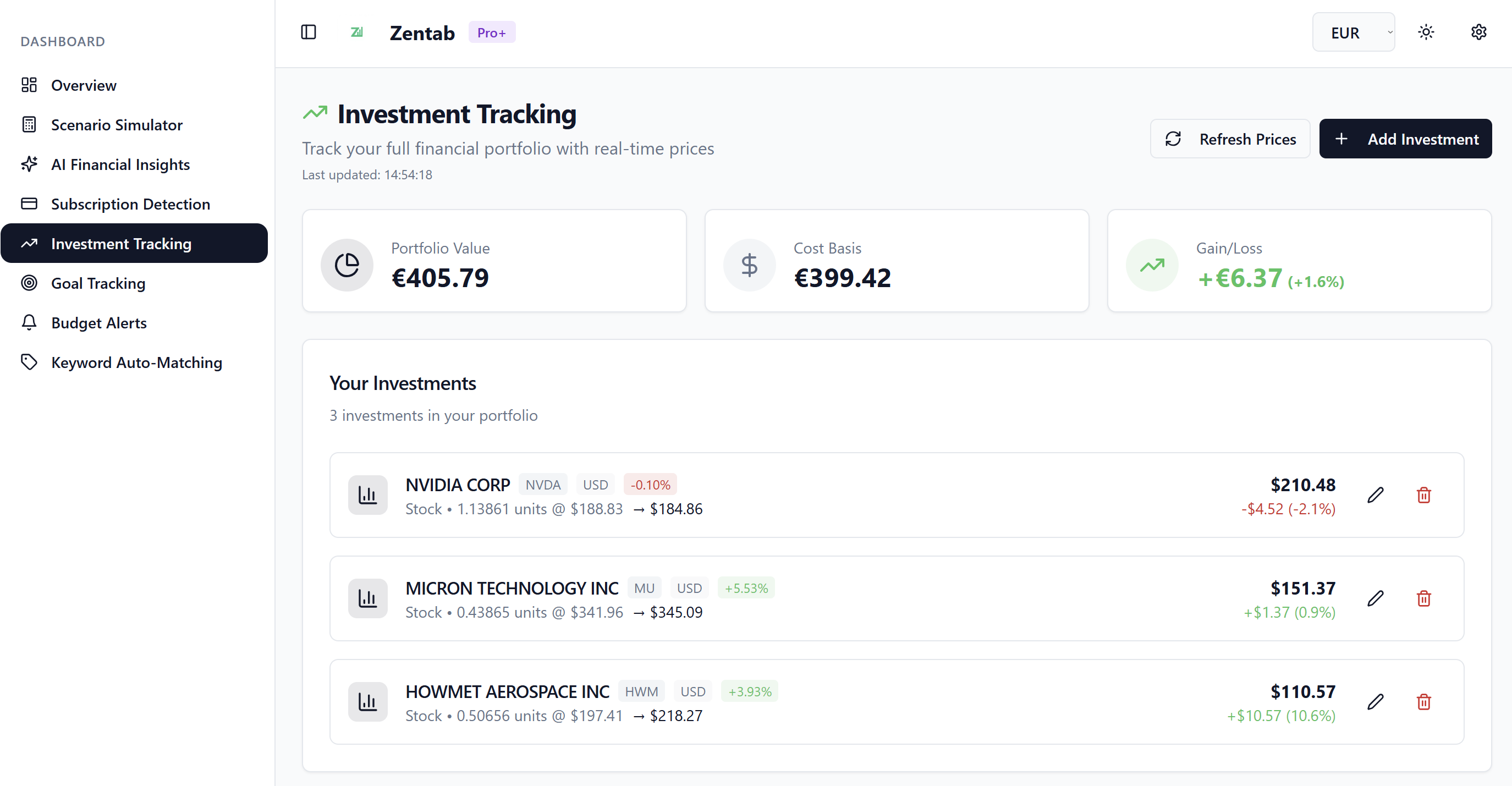The image size is (1512, 786).
Task: Open Subscription Detection from the sidebar
Action: [x=130, y=204]
